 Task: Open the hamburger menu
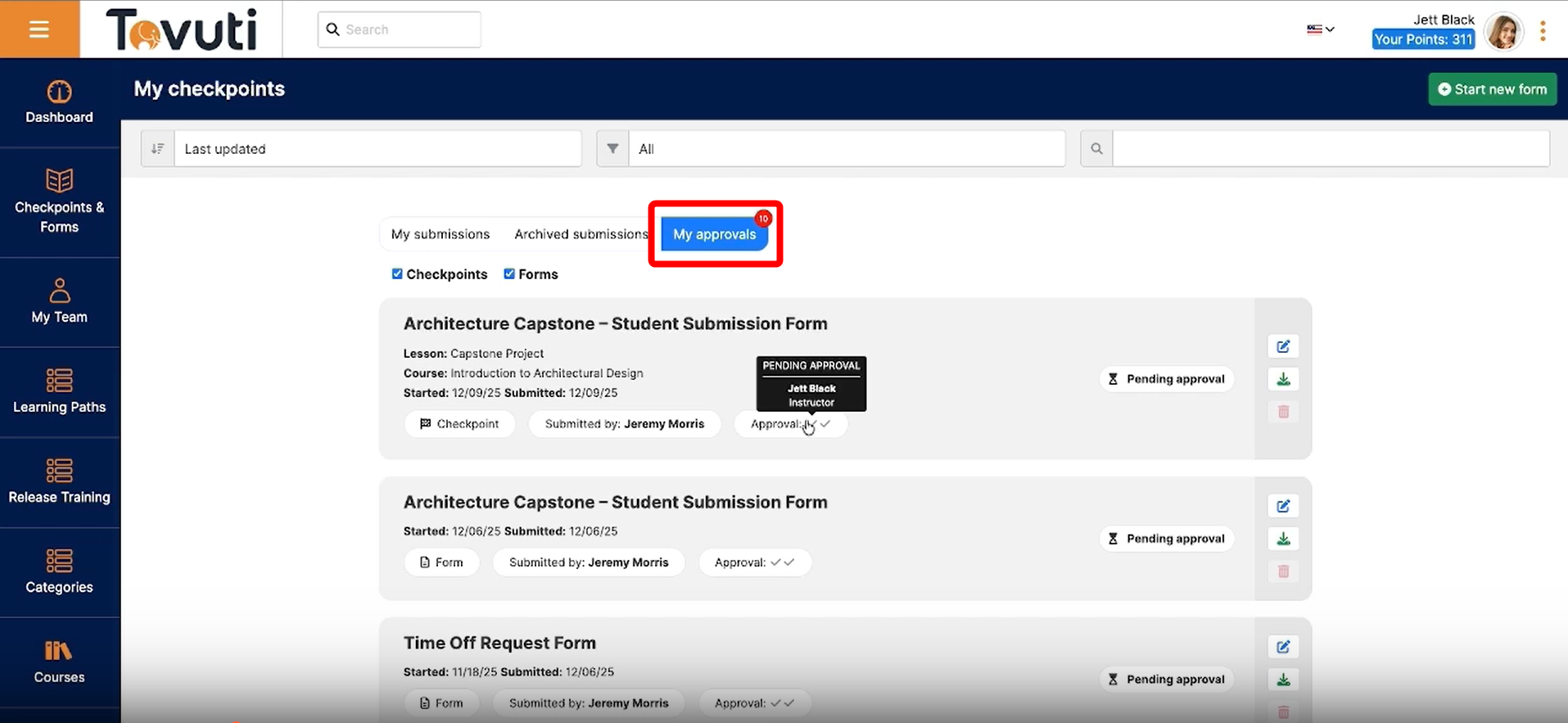[x=39, y=29]
